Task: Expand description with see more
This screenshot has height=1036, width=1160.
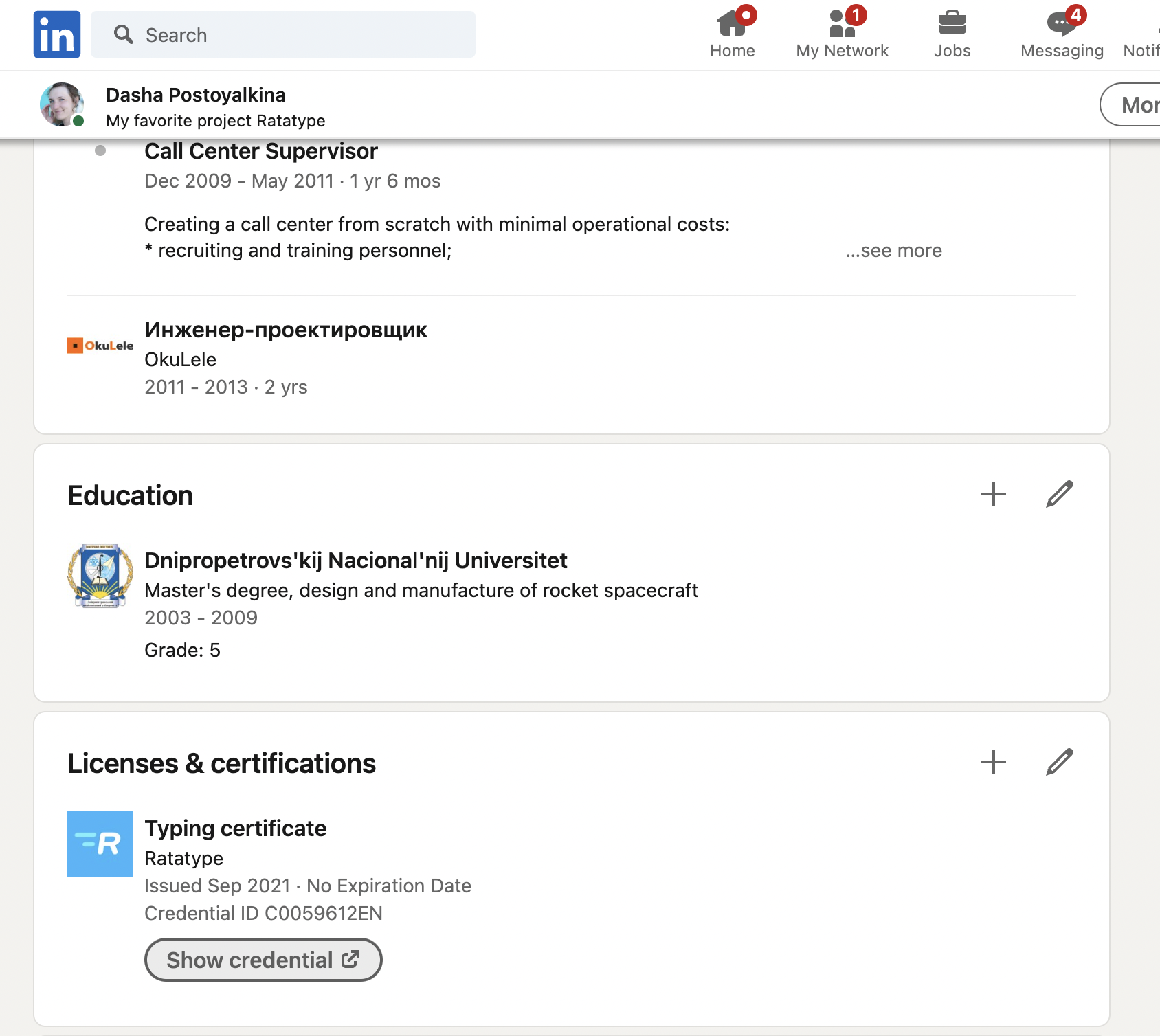Action: click(x=893, y=251)
